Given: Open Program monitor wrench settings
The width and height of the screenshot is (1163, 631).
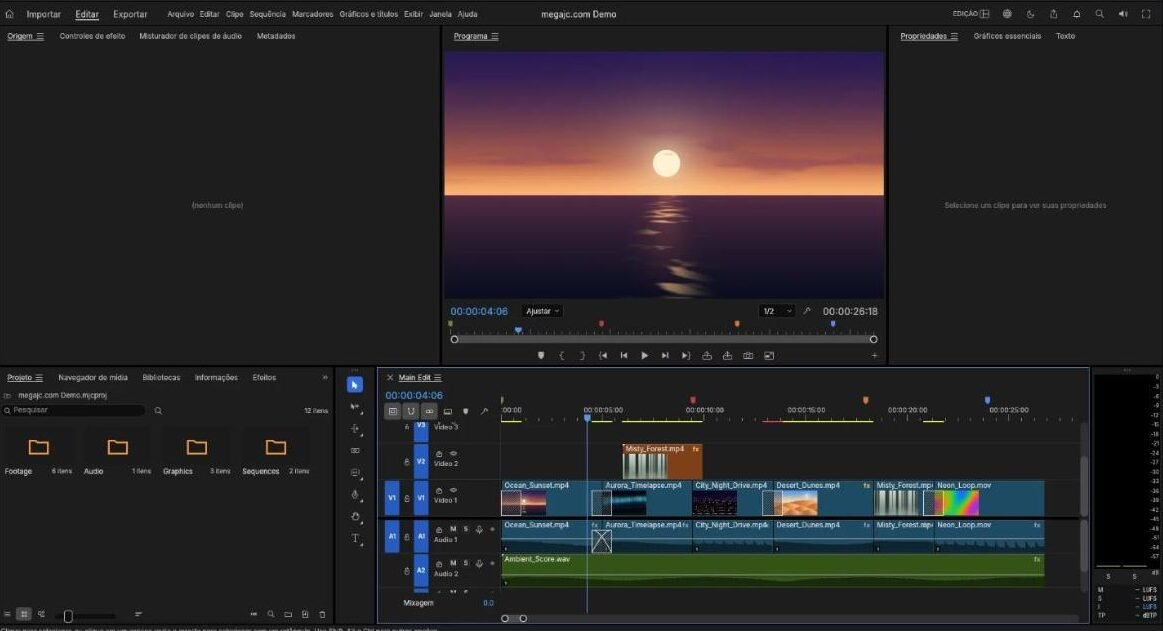Looking at the screenshot, I should pos(807,311).
